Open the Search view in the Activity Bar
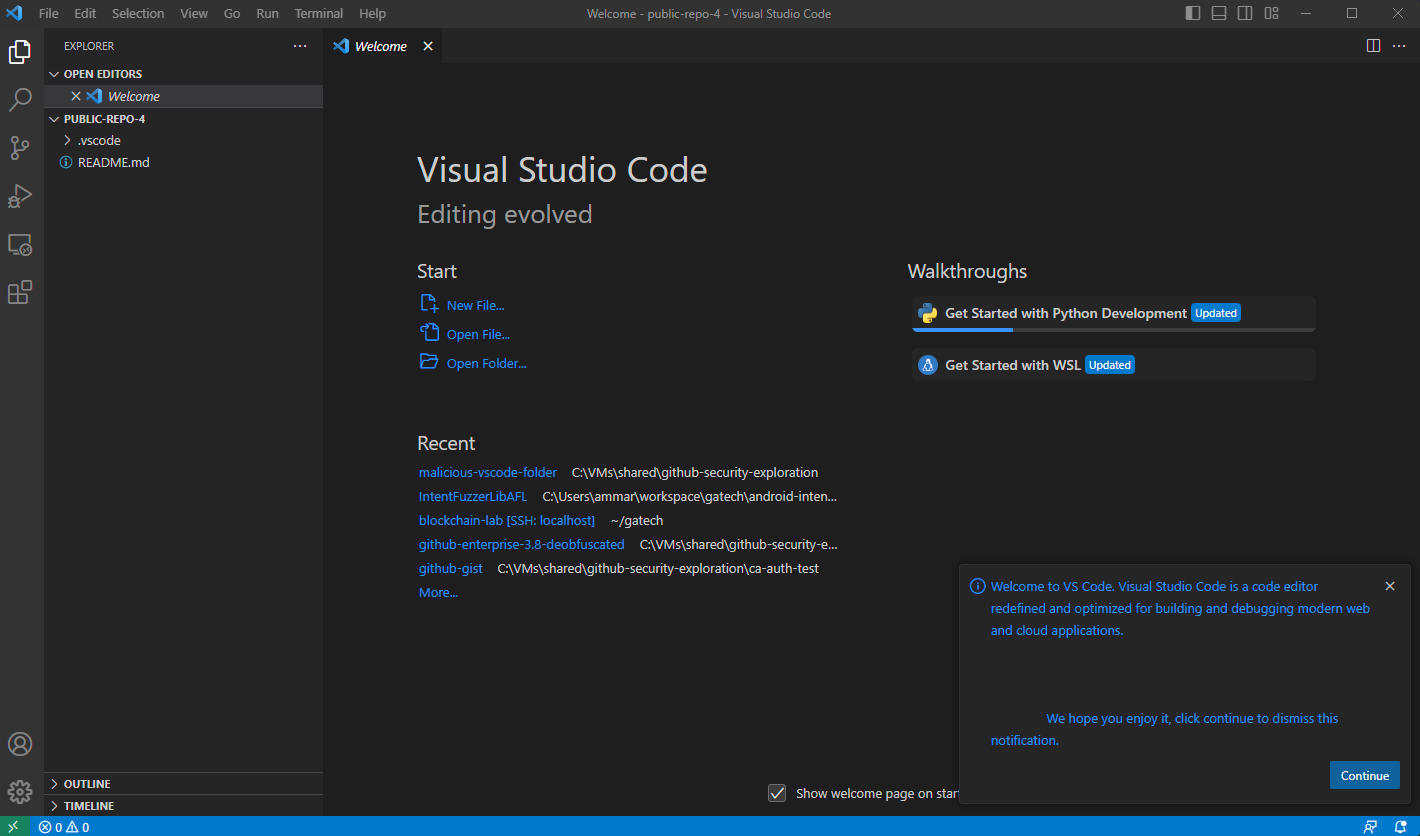 pyautogui.click(x=20, y=99)
